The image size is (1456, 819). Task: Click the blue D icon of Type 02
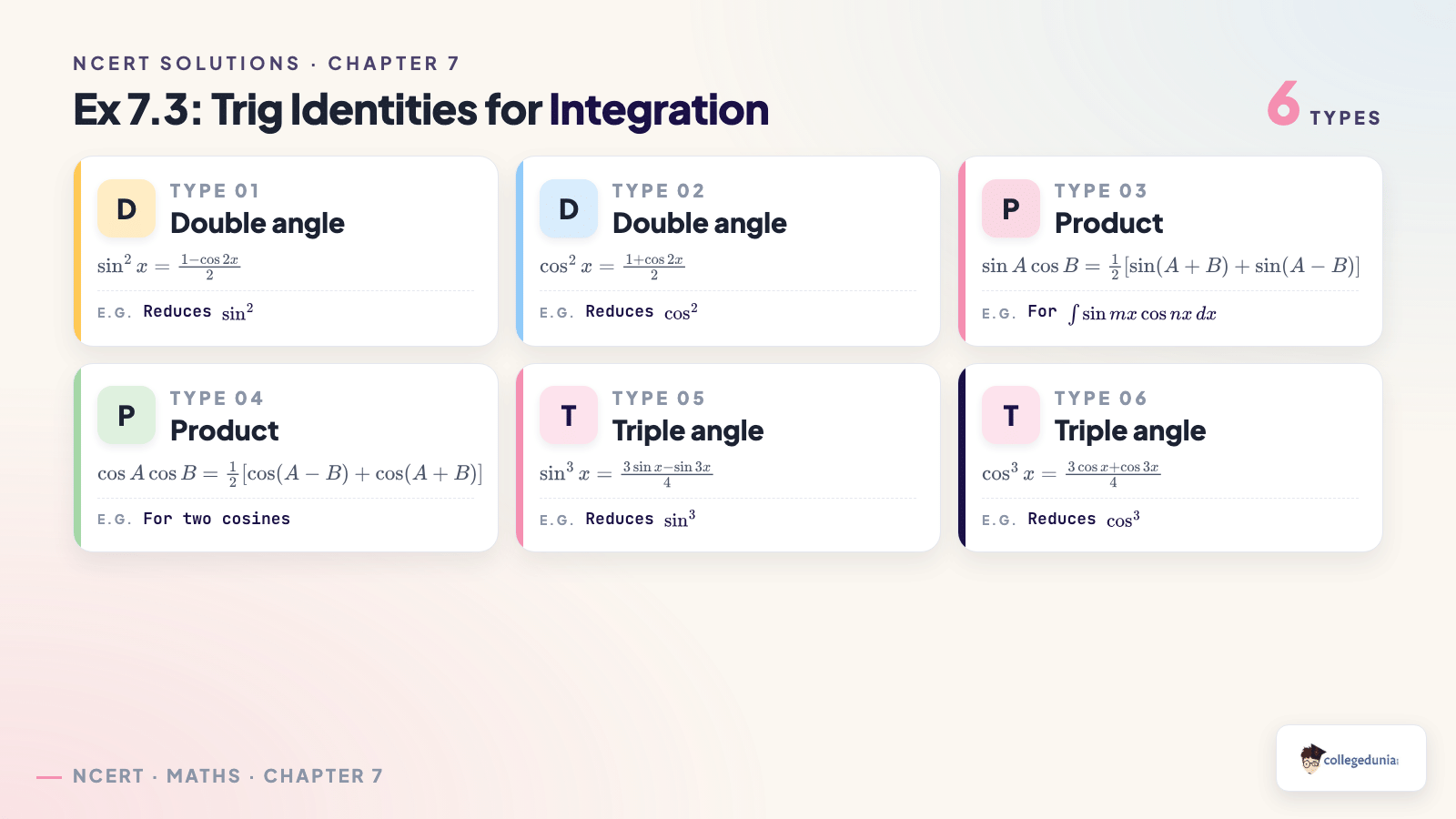tap(569, 208)
